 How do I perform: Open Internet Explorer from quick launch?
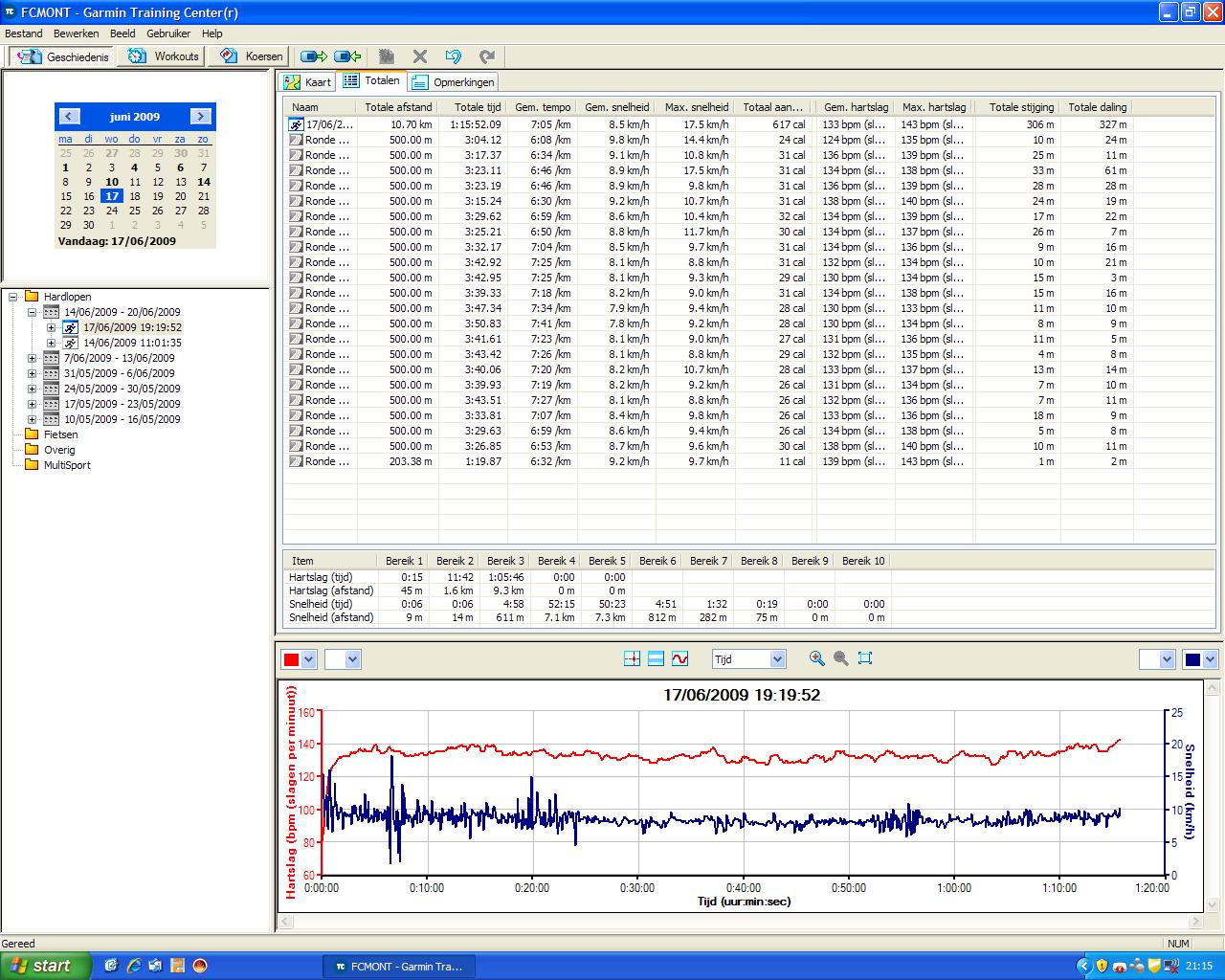(134, 966)
